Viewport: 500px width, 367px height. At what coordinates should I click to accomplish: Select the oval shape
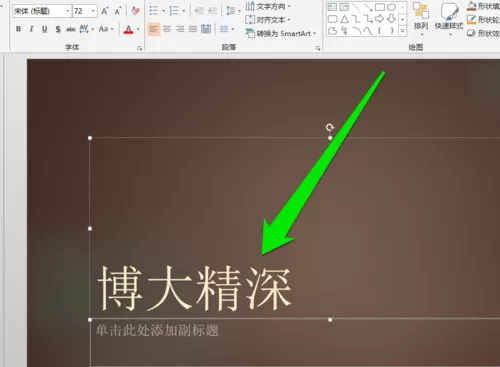[x=392, y=7]
